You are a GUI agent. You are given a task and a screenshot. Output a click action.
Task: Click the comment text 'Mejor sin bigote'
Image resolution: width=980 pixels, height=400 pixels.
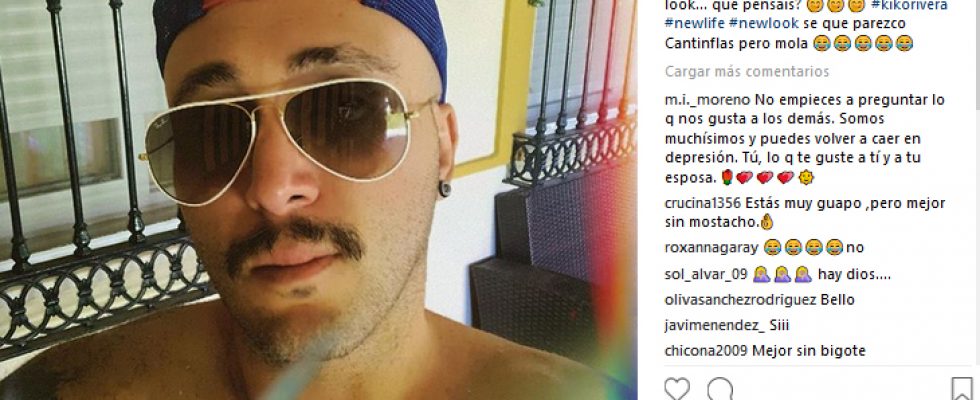(x=808, y=351)
